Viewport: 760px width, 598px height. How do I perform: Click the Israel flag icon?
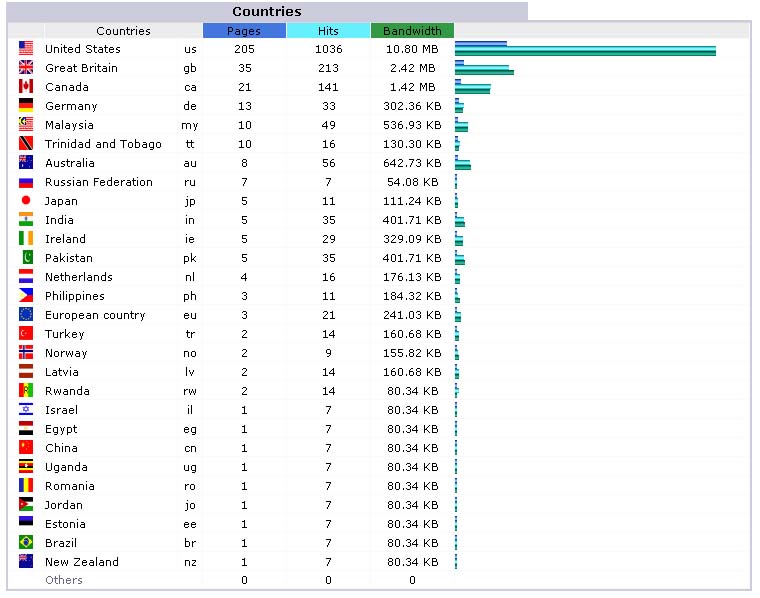pyautogui.click(x=26, y=409)
